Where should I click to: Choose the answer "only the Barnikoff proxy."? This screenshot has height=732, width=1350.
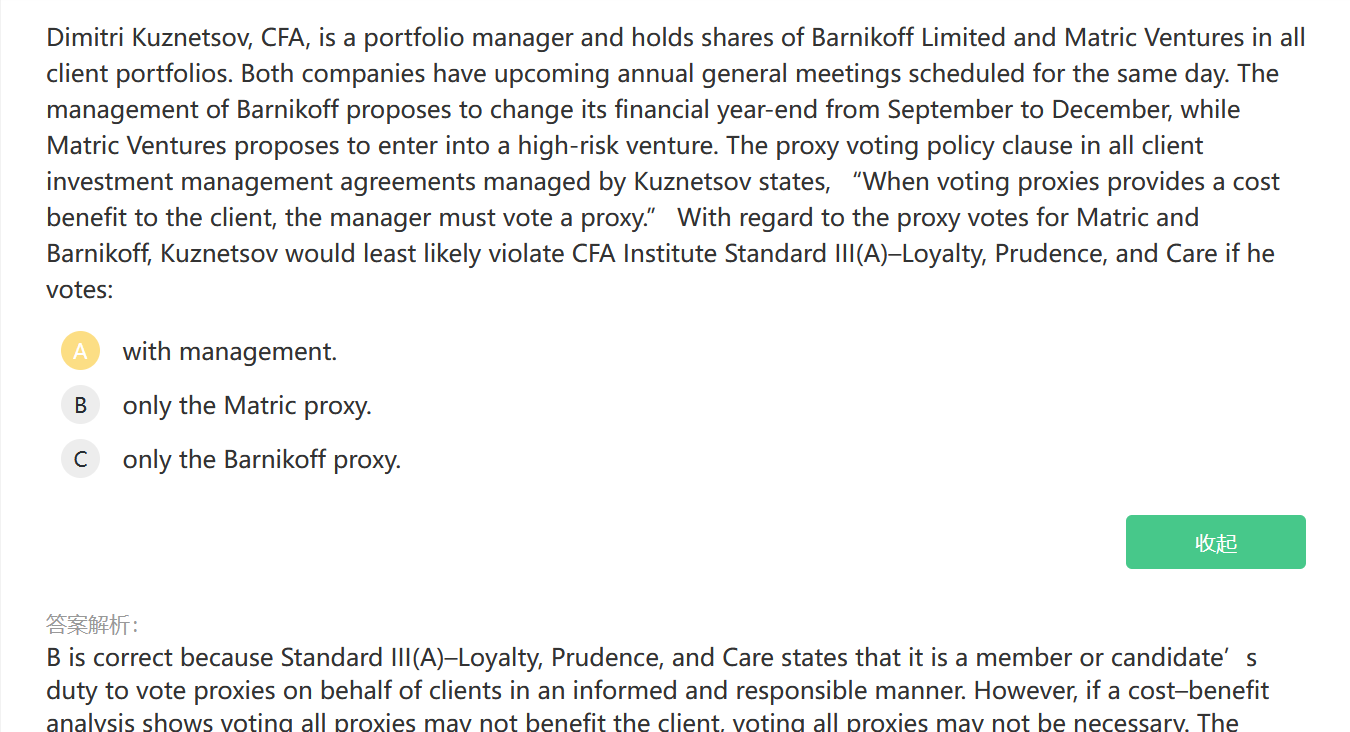click(x=261, y=460)
